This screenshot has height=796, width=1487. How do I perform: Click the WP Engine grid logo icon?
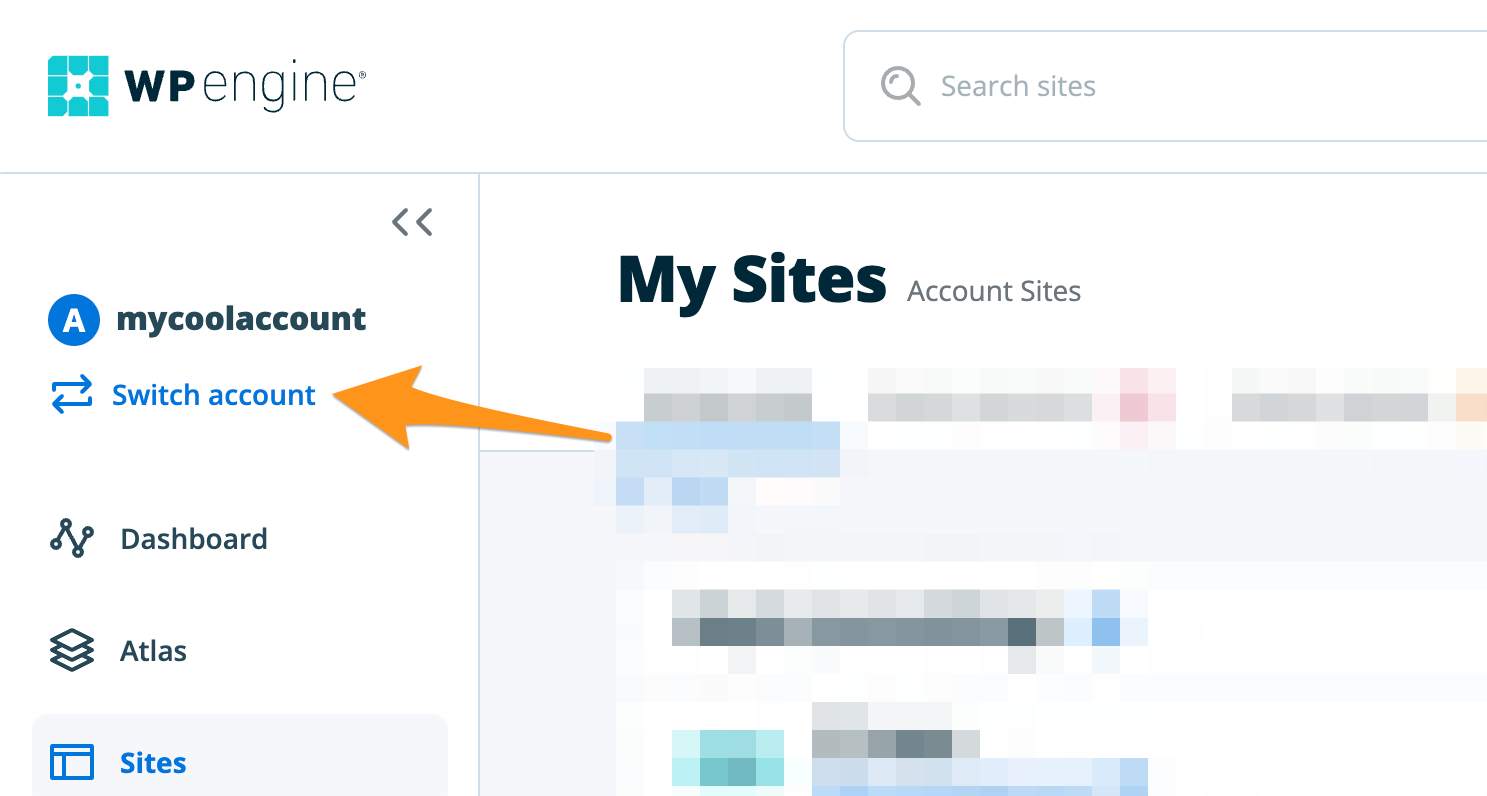(x=78, y=86)
